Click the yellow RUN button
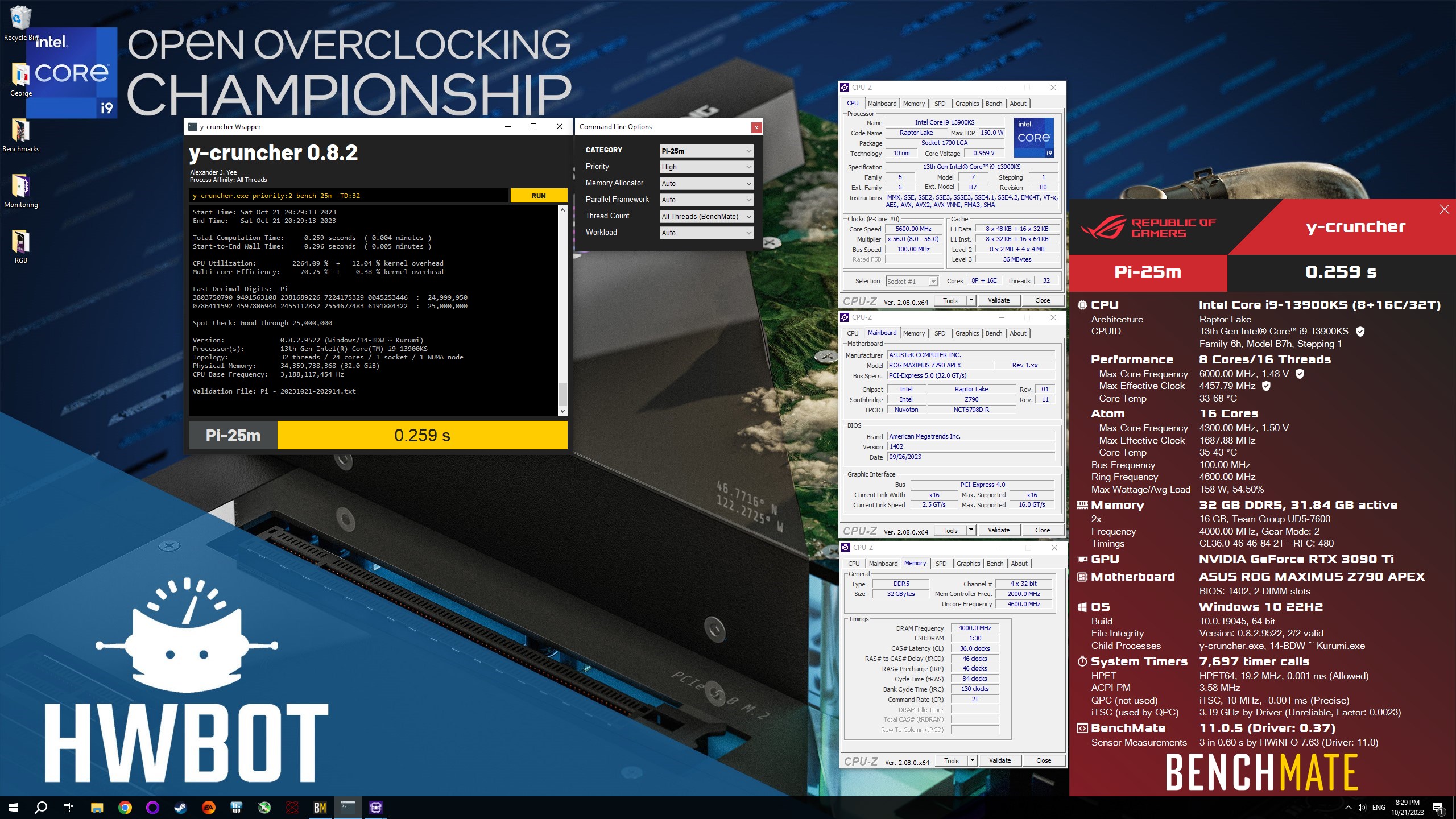 point(539,196)
